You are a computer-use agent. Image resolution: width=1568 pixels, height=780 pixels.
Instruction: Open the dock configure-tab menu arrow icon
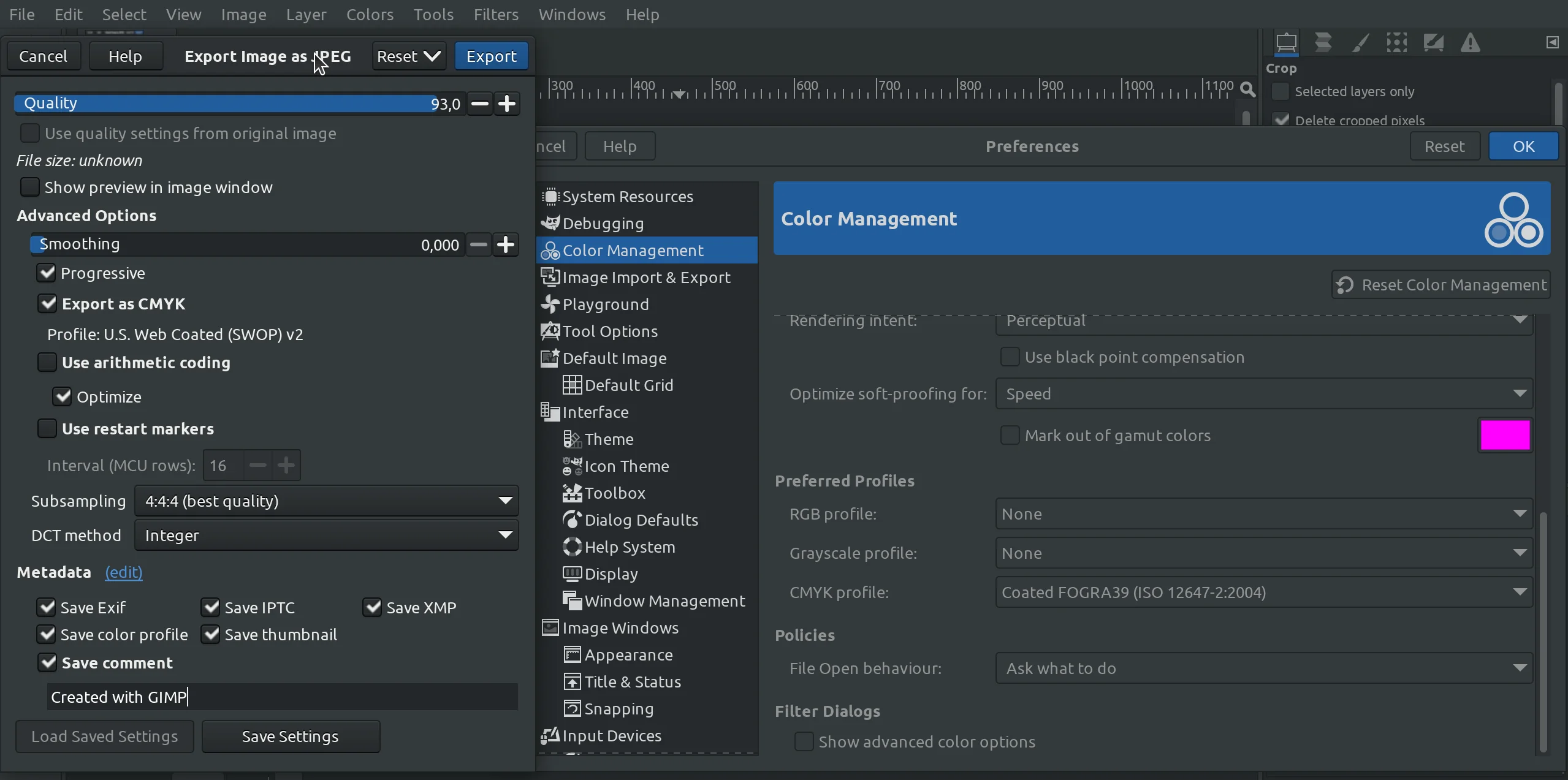click(1552, 42)
